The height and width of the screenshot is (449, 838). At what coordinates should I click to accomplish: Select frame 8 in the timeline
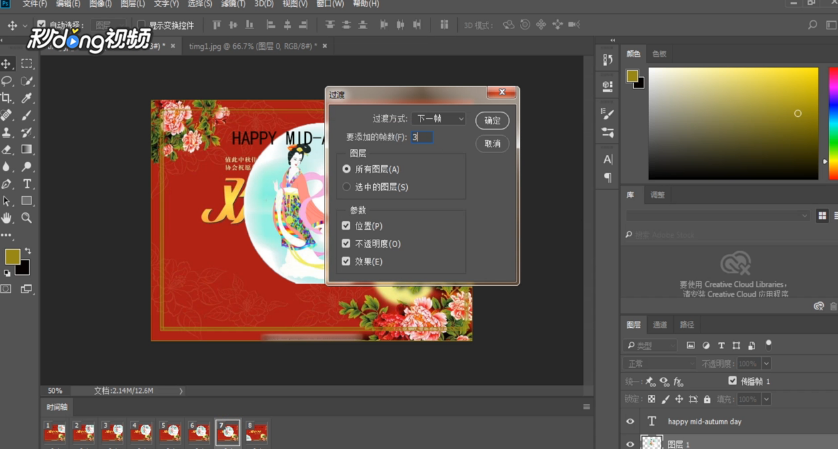pyautogui.click(x=256, y=433)
